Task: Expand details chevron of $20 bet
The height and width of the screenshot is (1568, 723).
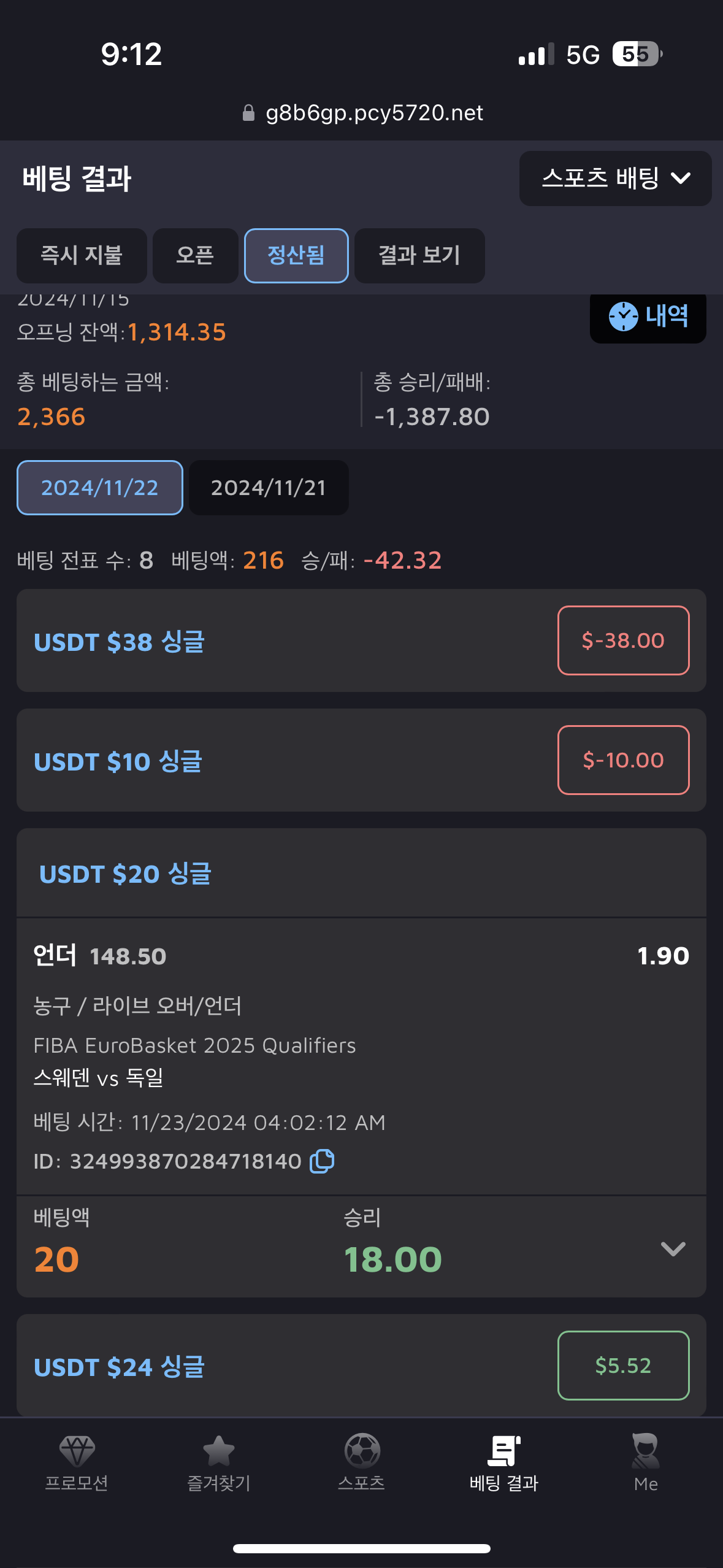Action: tap(673, 1248)
